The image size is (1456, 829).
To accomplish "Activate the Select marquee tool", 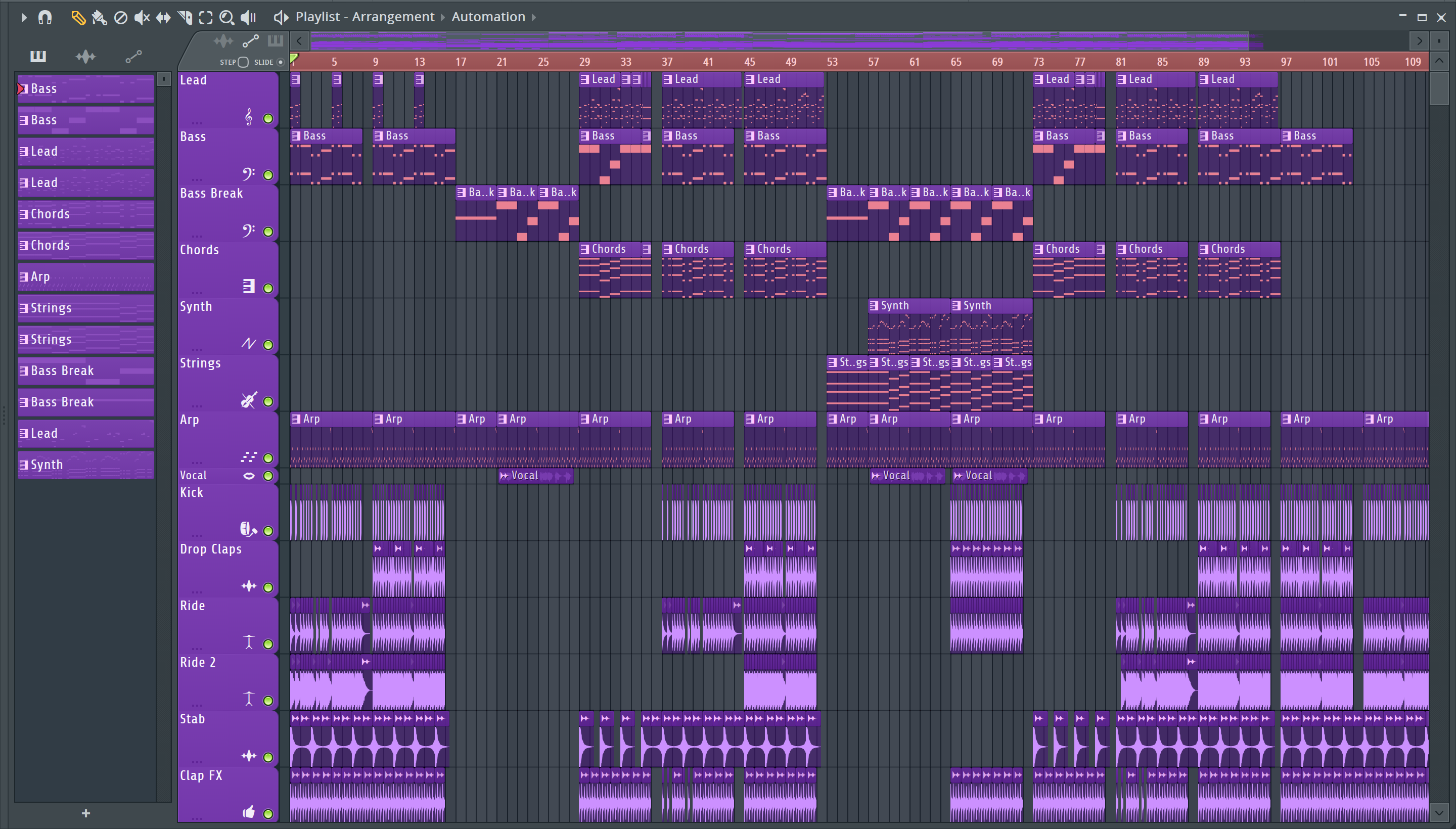I will pyautogui.click(x=206, y=18).
